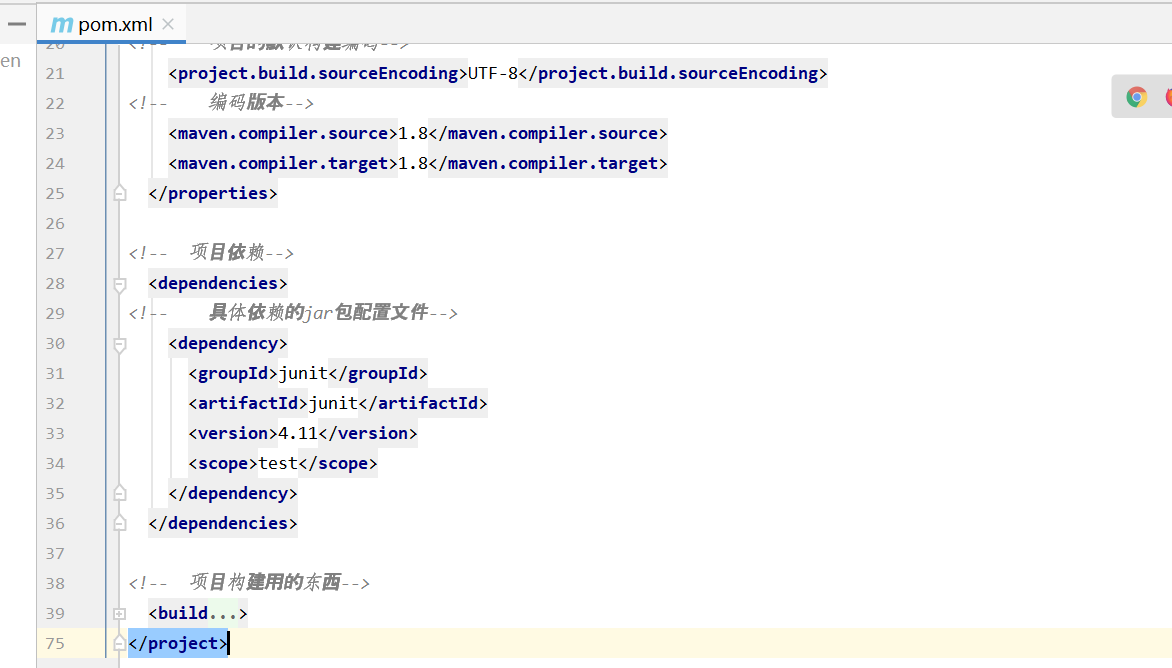1172x668 pixels.
Task: Switch to the pom.xml editor tab
Action: [x=112, y=24]
